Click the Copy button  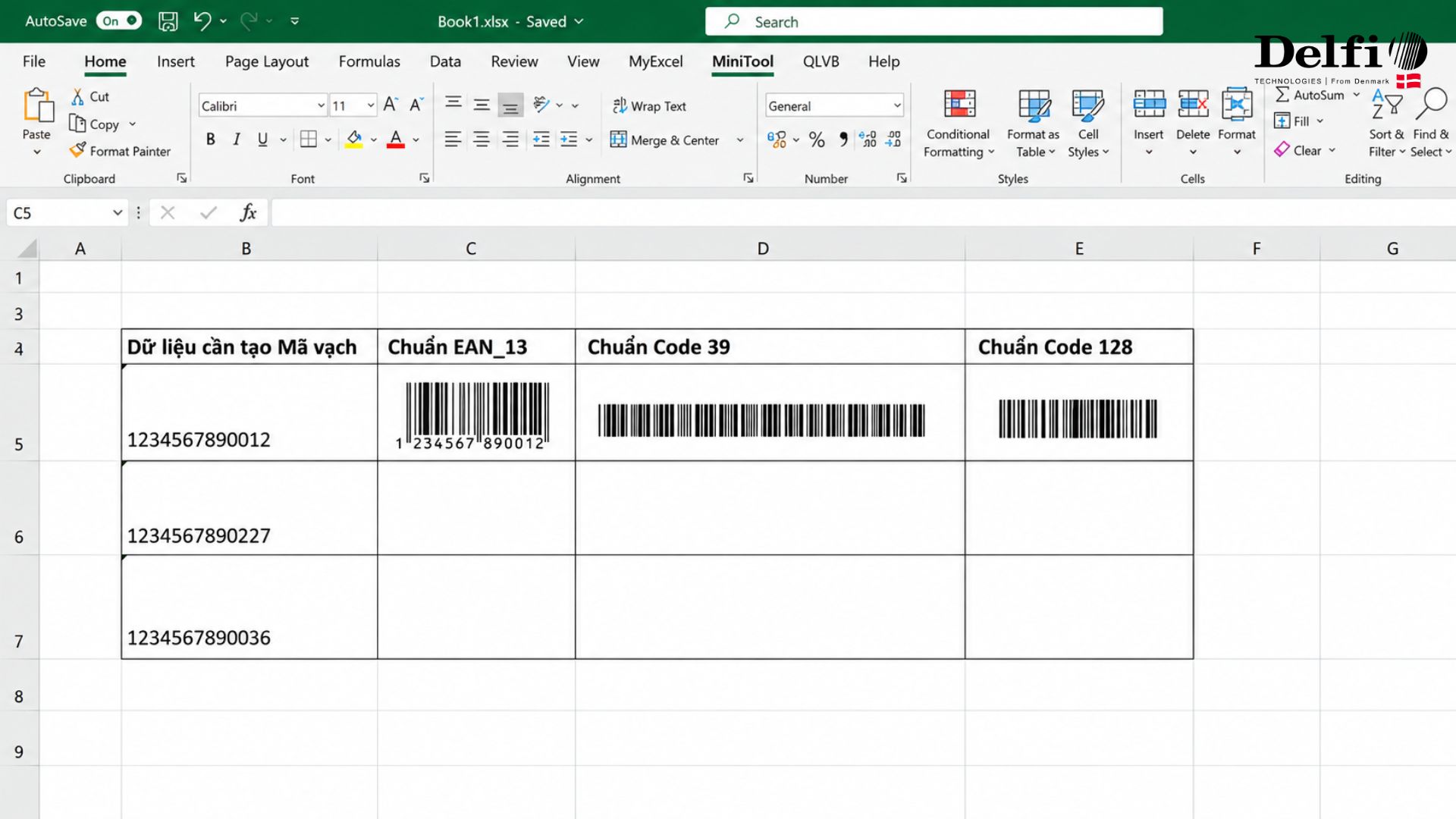coord(94,124)
